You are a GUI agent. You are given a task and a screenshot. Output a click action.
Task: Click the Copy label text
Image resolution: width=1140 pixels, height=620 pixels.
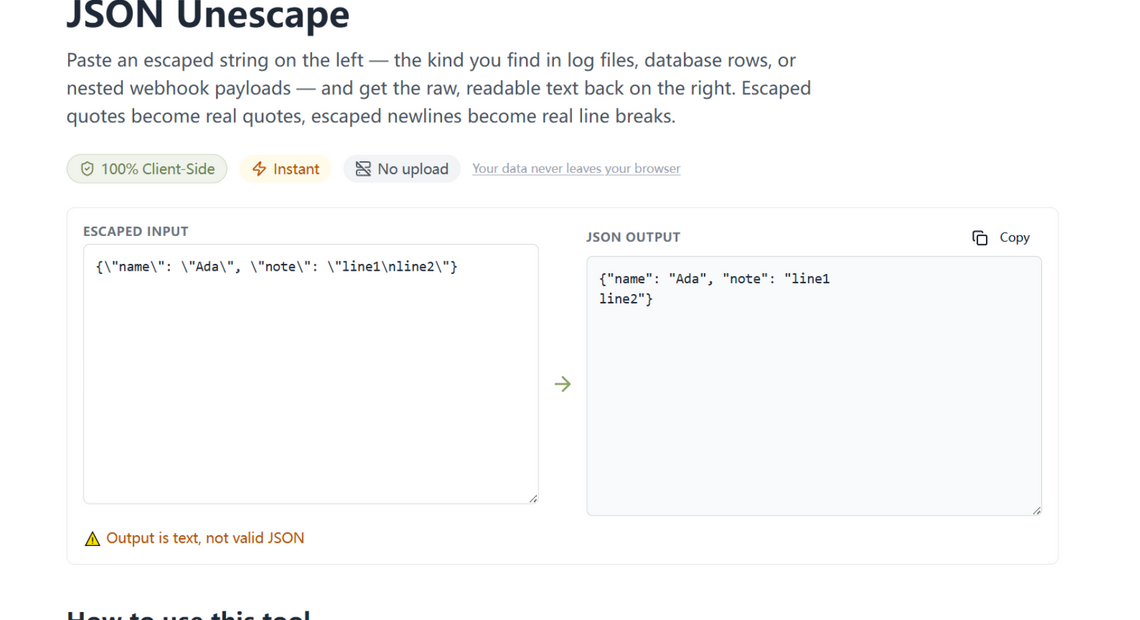point(1014,238)
